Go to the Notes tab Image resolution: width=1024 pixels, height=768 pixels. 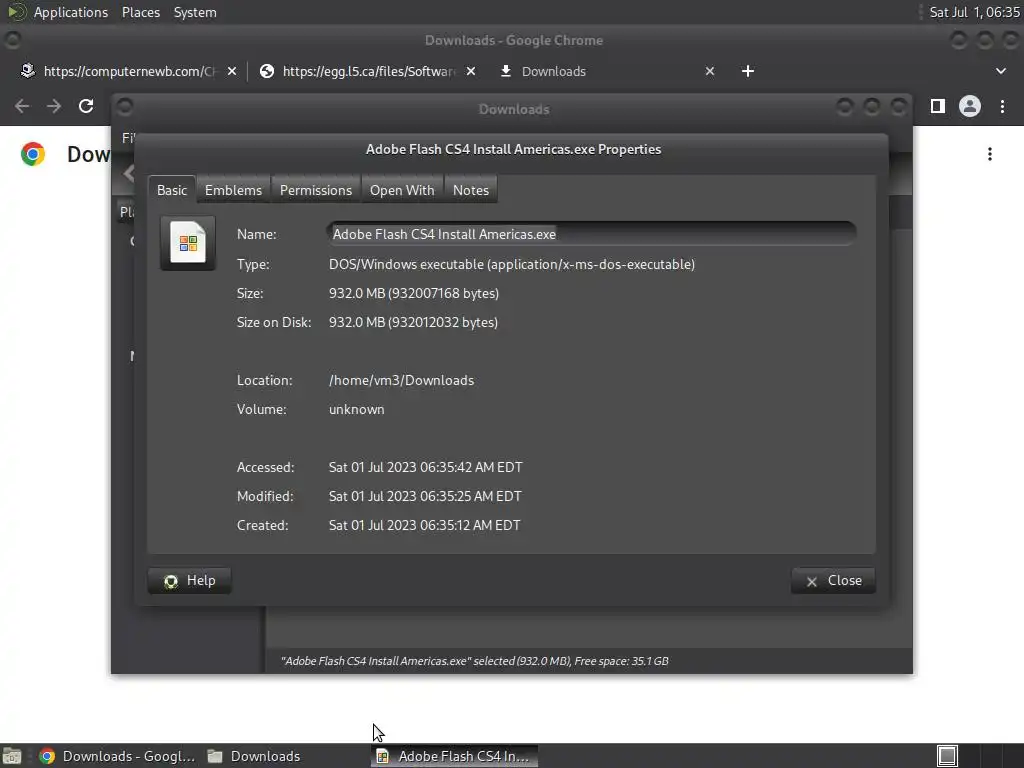click(x=471, y=190)
